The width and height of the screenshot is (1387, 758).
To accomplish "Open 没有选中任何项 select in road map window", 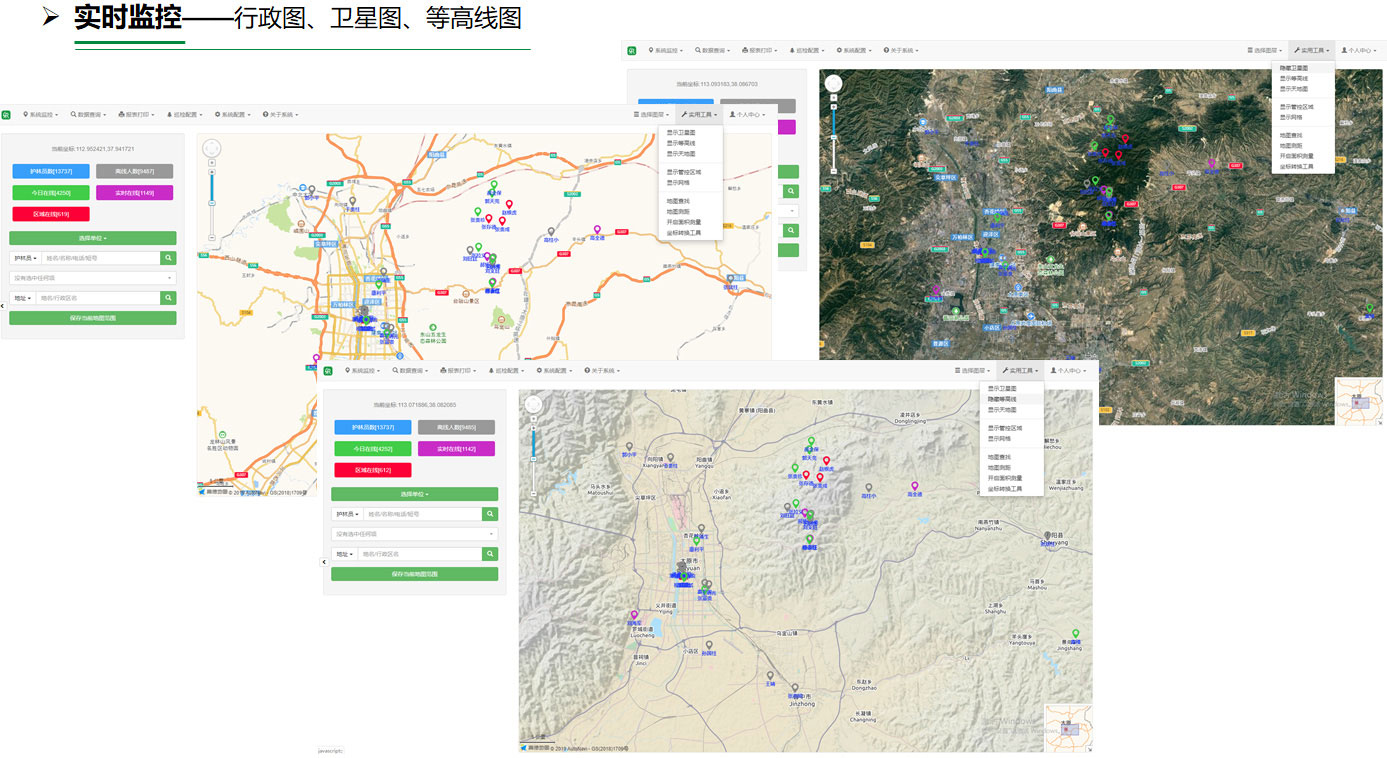I will click(x=93, y=278).
